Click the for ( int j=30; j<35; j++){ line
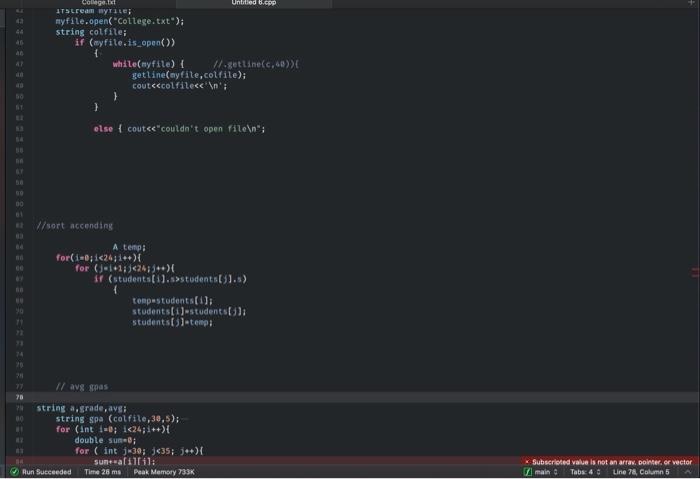Screen dimensions: 700x479 tap(139, 451)
